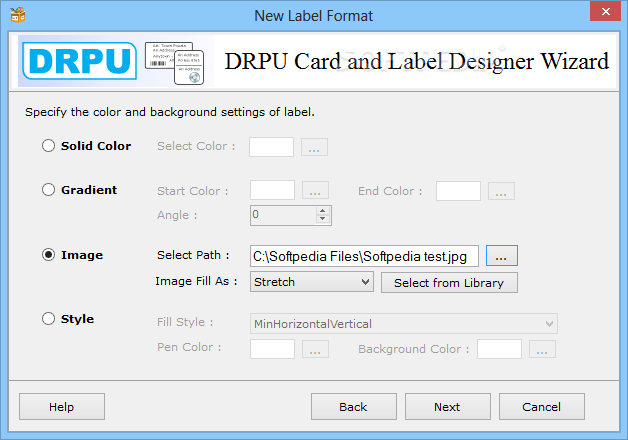Click the label cards illustration icon
This screenshot has height=440, width=628.
click(x=175, y=63)
